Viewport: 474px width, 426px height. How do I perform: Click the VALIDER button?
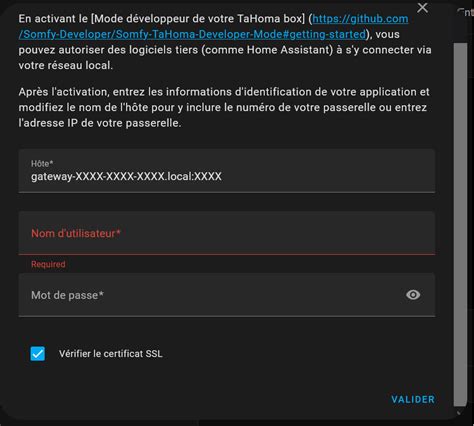[x=413, y=399]
